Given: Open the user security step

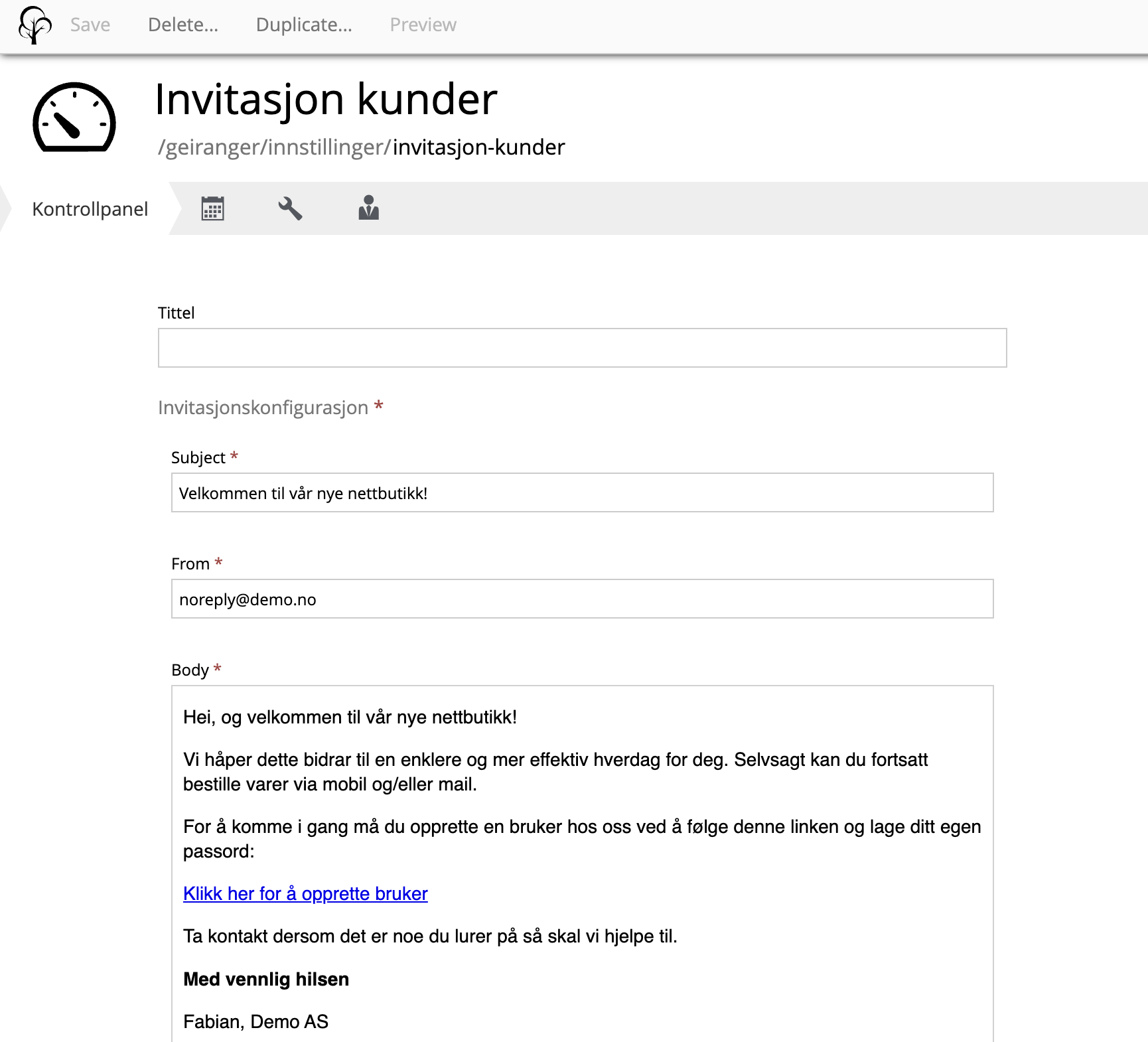Looking at the screenshot, I should [x=368, y=208].
